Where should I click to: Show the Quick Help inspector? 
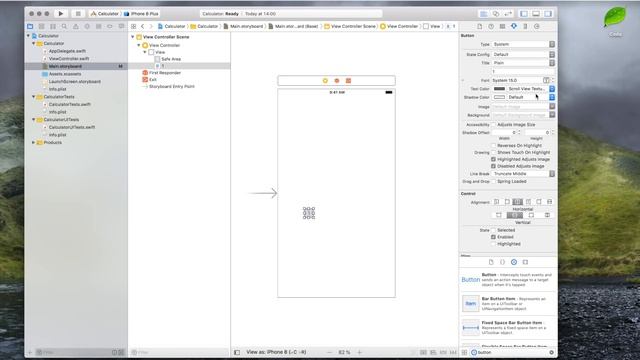point(491,26)
